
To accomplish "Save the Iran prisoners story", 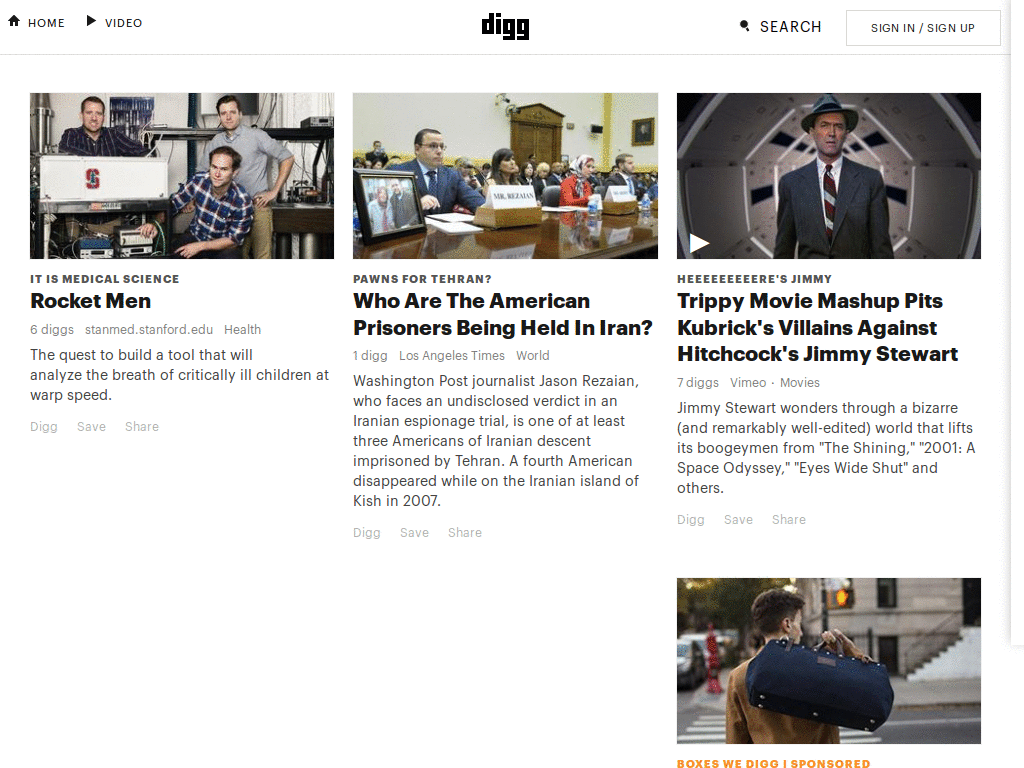I will click(x=414, y=532).
